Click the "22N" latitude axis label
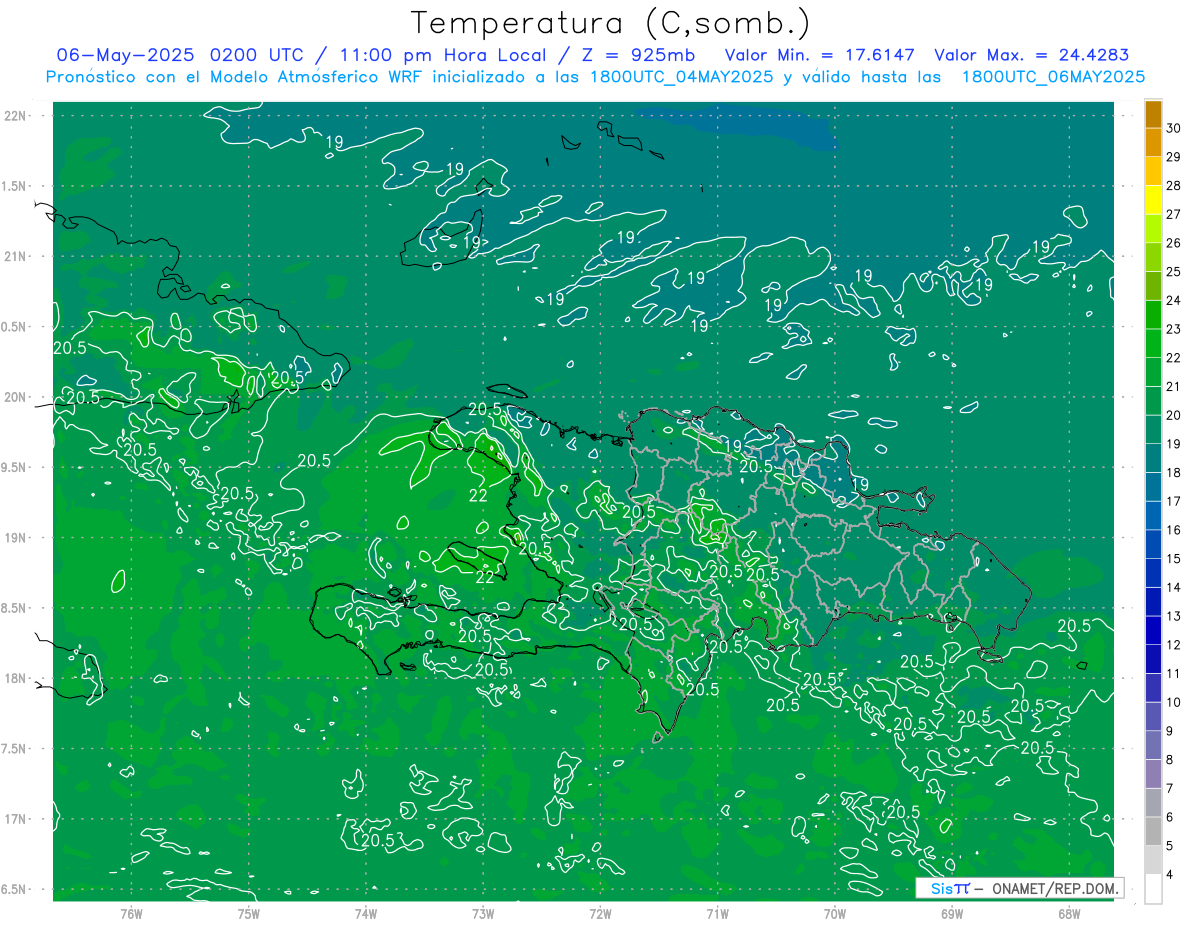The width and height of the screenshot is (1200, 927). [17, 116]
